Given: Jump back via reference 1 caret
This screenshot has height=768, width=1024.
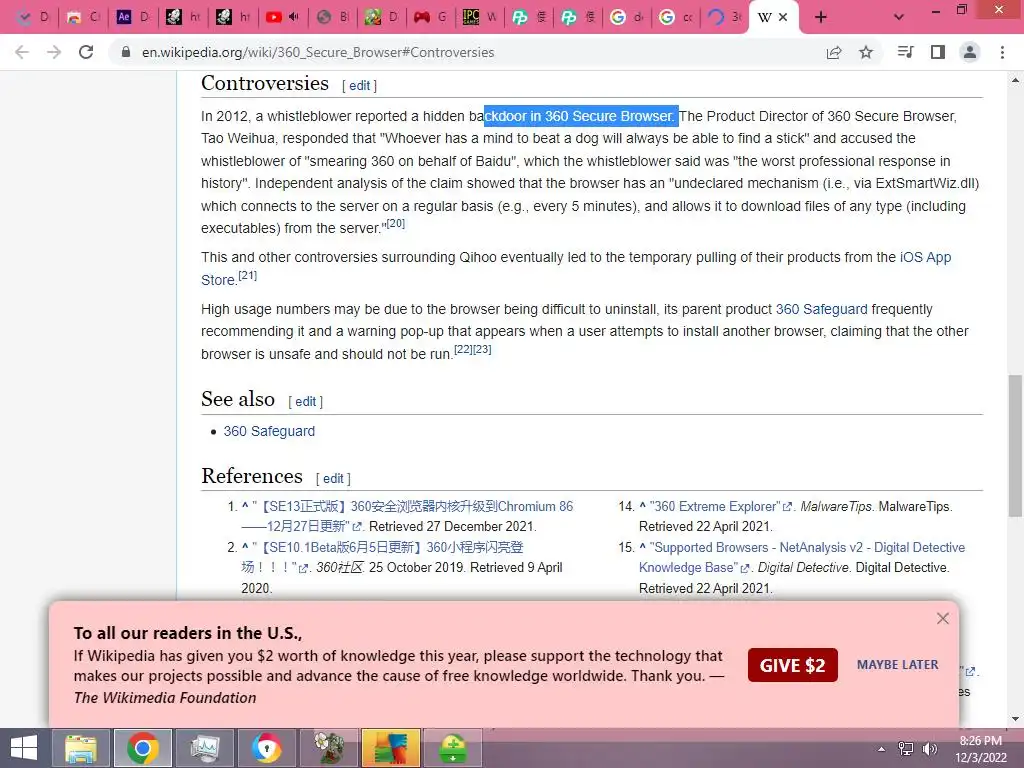Looking at the screenshot, I should point(245,505).
